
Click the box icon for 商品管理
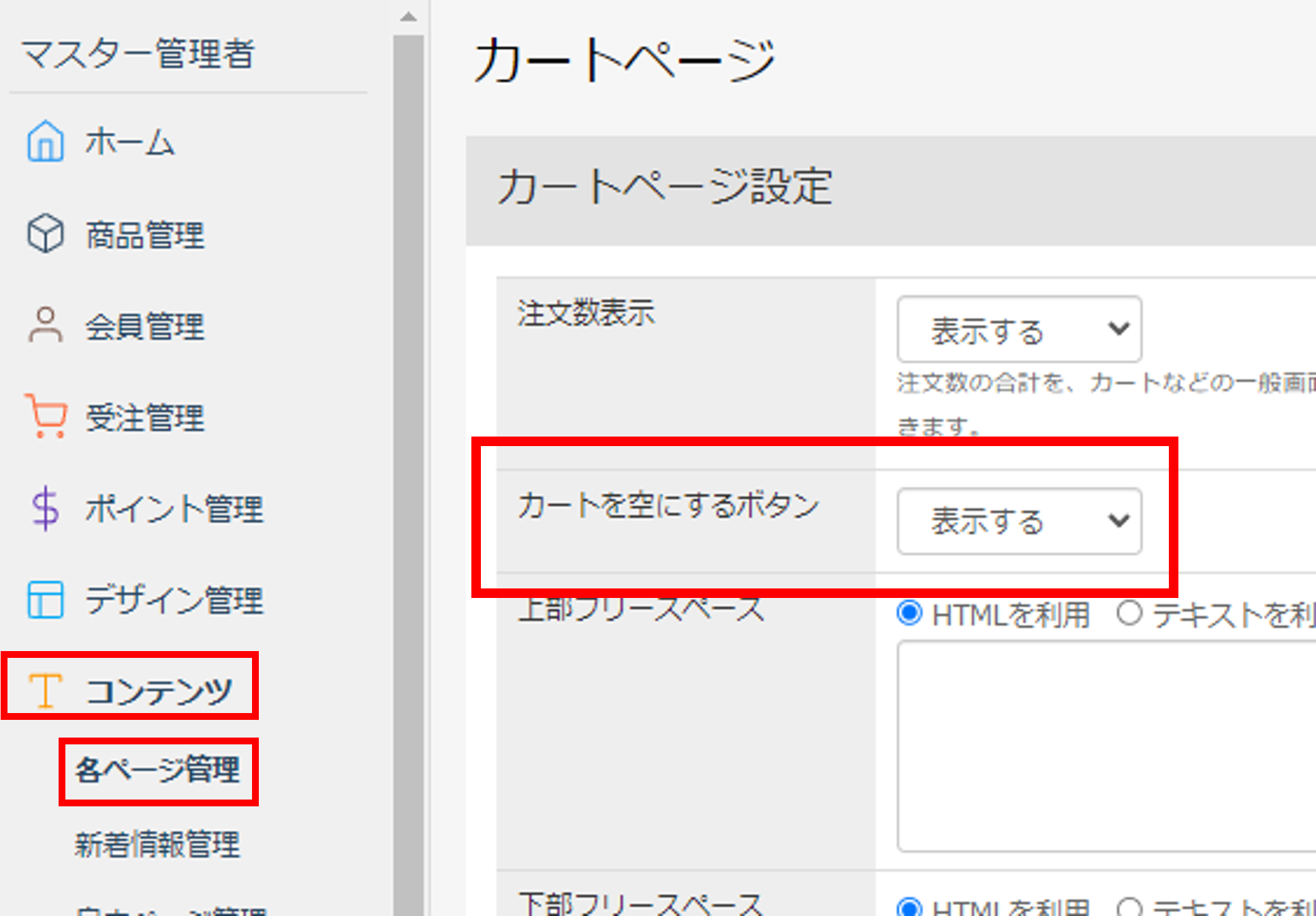click(45, 234)
